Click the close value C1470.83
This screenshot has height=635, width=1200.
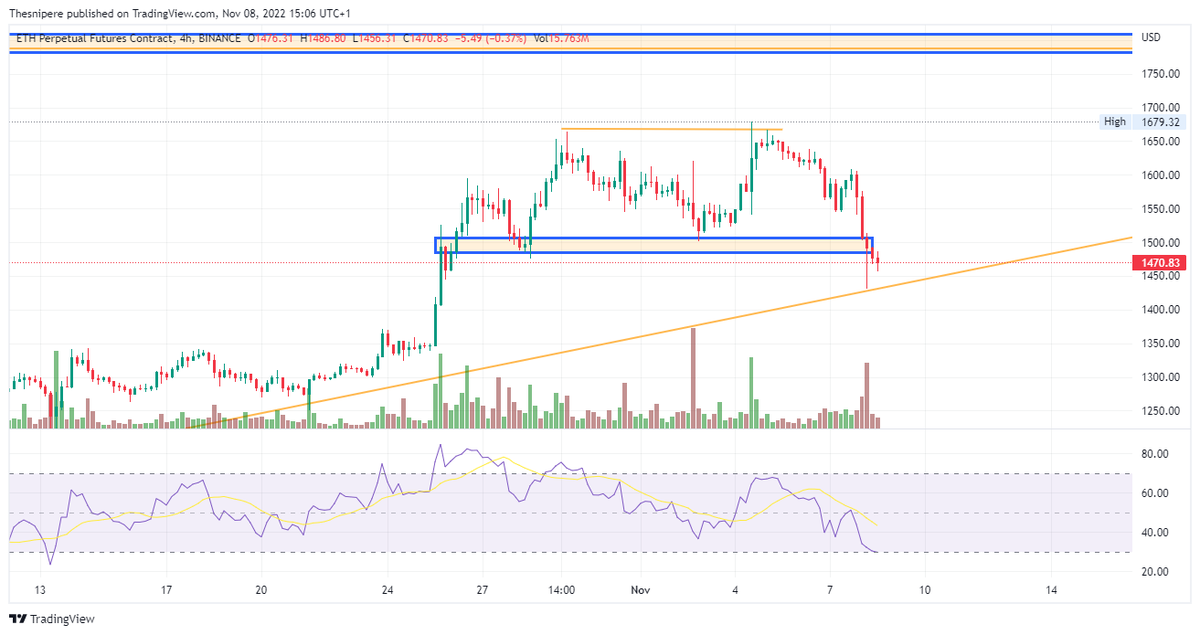tap(428, 38)
